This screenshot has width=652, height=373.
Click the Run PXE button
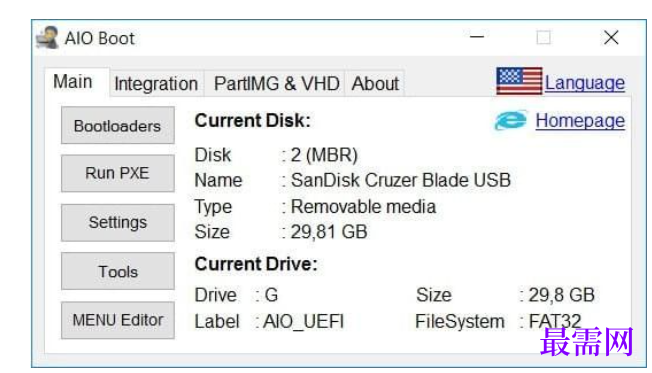click(118, 173)
